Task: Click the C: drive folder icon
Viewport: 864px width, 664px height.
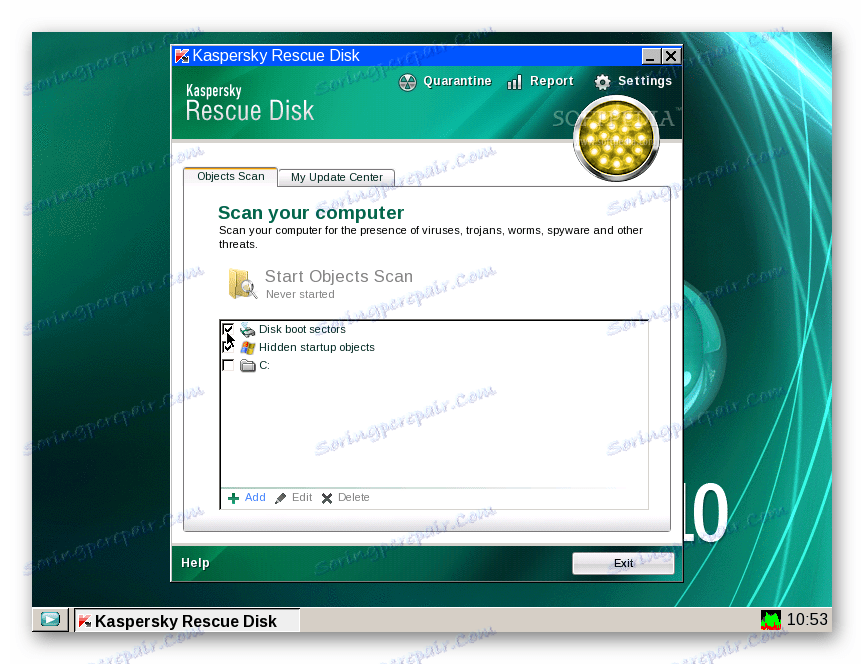Action: pyautogui.click(x=248, y=365)
